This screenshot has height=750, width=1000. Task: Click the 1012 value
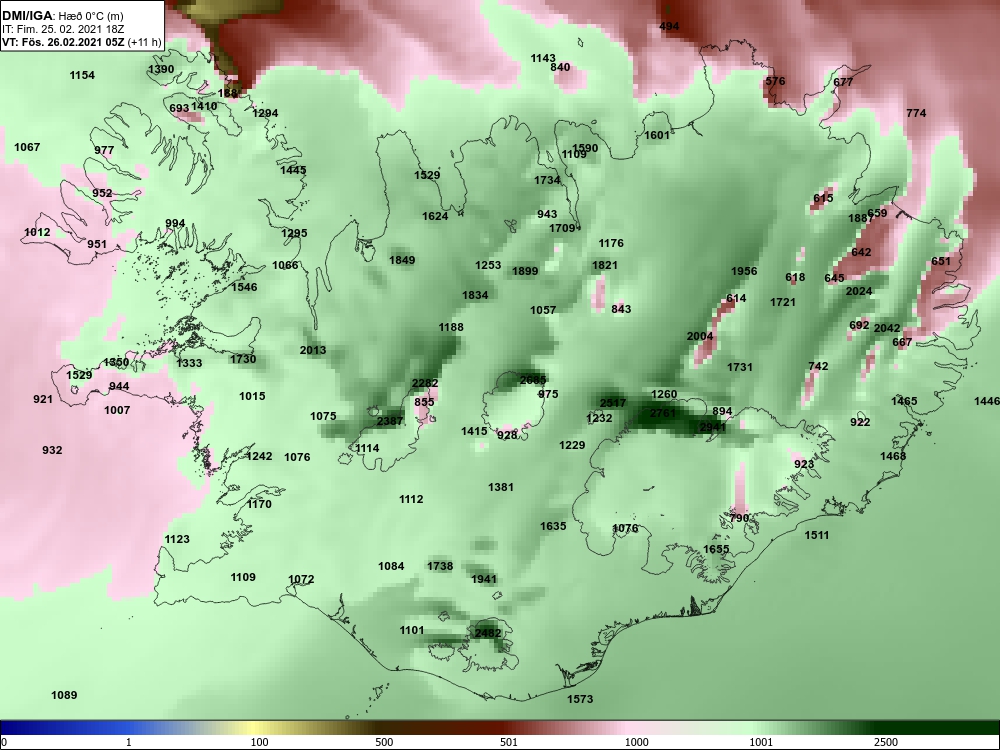click(x=37, y=232)
